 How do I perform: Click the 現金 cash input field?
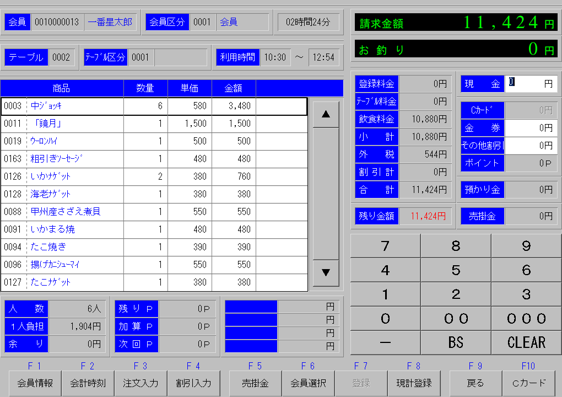(530, 84)
